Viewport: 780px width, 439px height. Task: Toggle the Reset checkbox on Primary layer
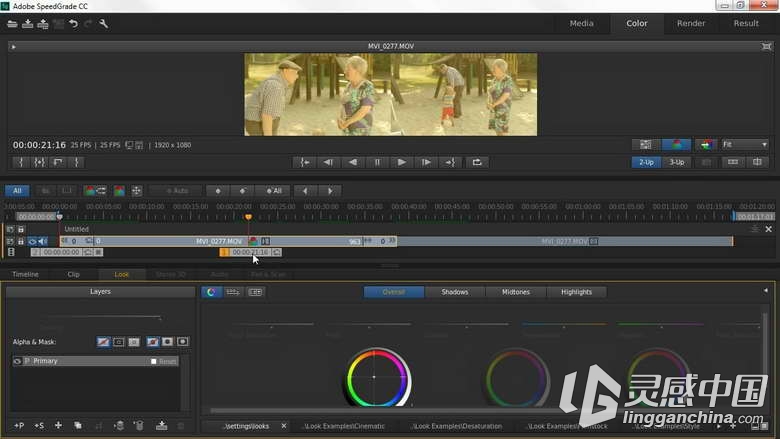tap(154, 361)
